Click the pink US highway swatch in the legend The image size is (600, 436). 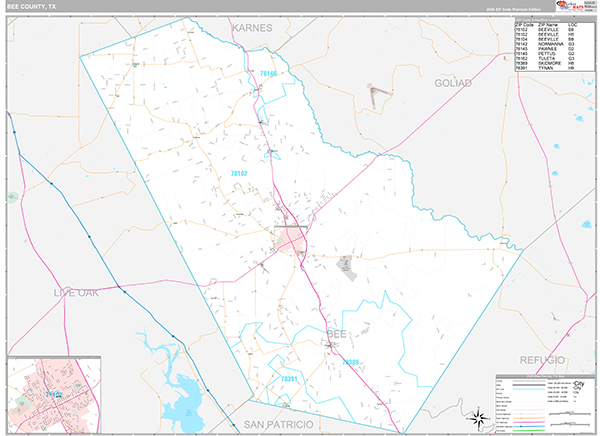pyautogui.click(x=529, y=422)
